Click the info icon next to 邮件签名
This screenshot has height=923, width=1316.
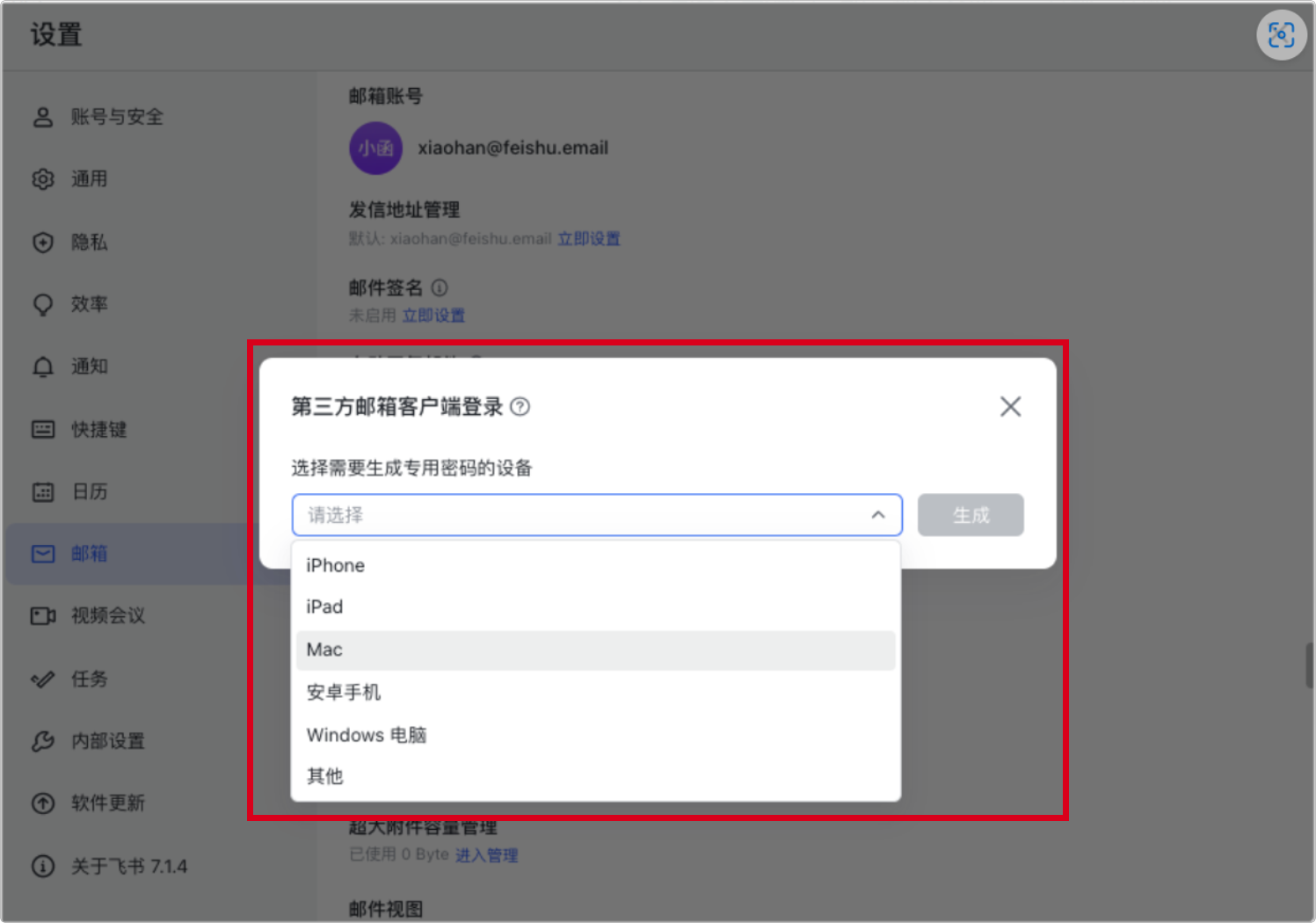tap(440, 287)
